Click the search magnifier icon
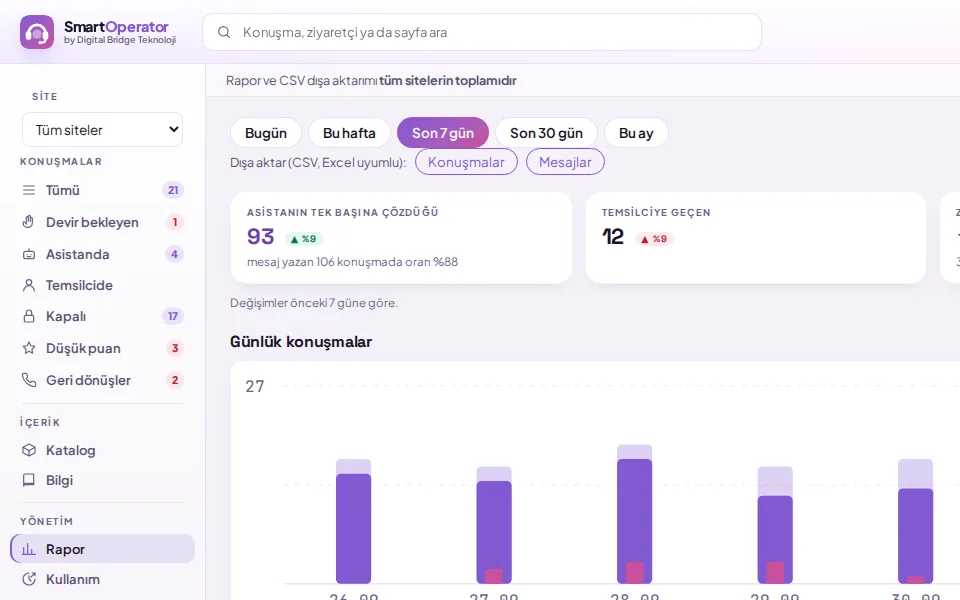Image resolution: width=960 pixels, height=600 pixels. point(224,32)
